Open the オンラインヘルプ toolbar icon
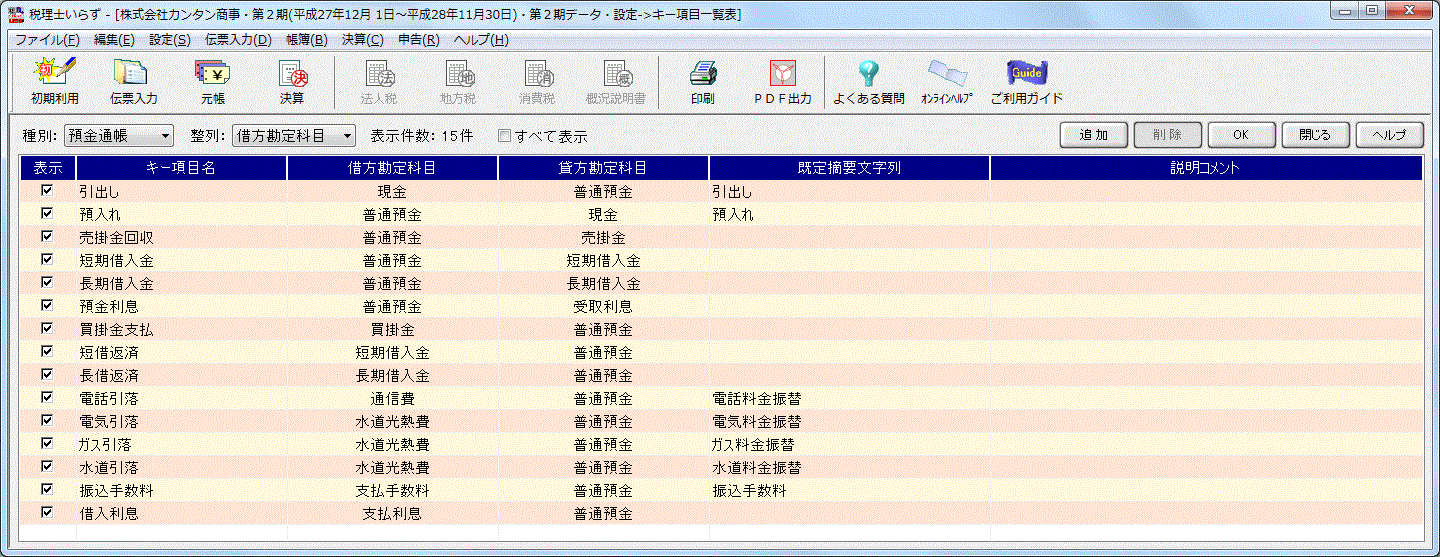 (946, 81)
